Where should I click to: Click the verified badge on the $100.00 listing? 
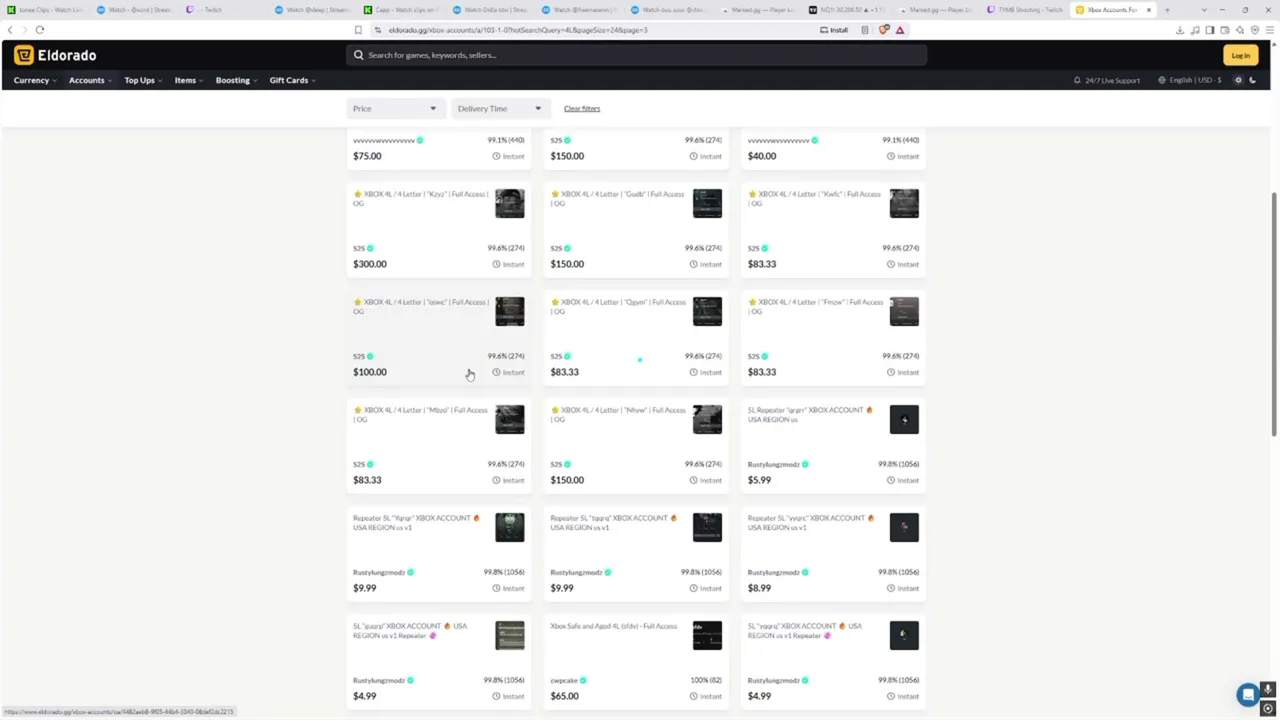pyautogui.click(x=370, y=356)
